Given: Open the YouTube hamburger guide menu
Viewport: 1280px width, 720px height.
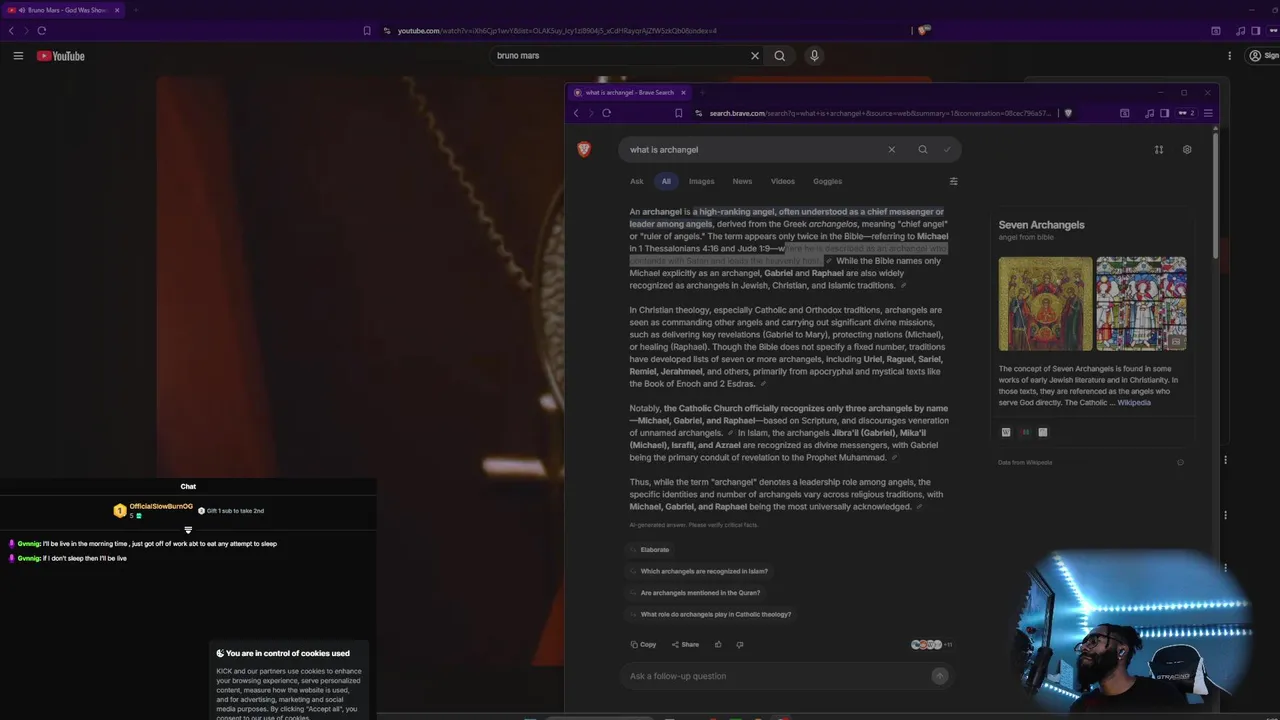Looking at the screenshot, I should 18,56.
